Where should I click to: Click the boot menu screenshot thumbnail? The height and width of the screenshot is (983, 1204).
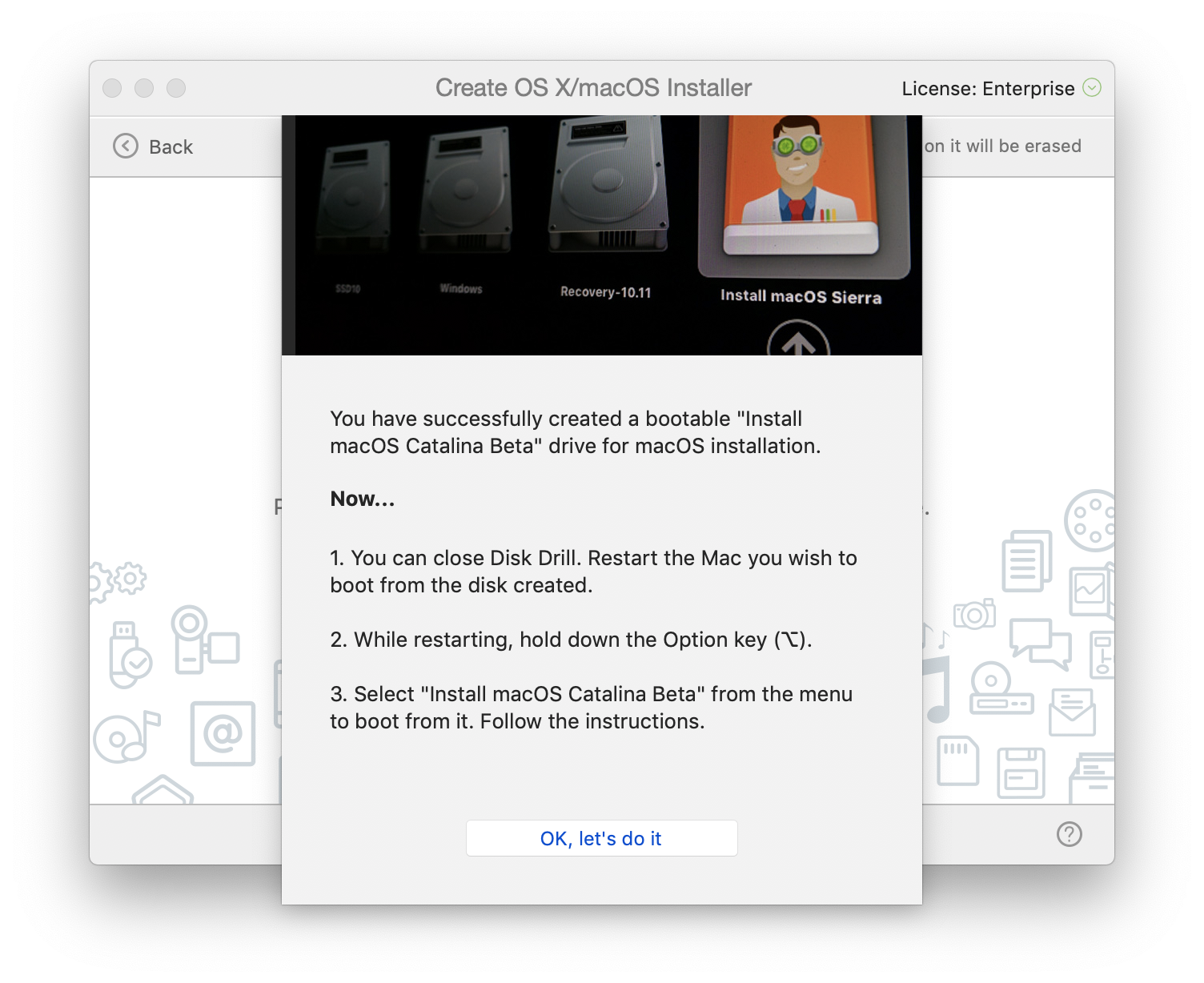(x=602, y=235)
